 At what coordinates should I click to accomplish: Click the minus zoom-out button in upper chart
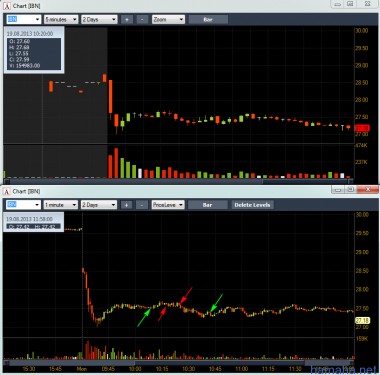[142, 19]
